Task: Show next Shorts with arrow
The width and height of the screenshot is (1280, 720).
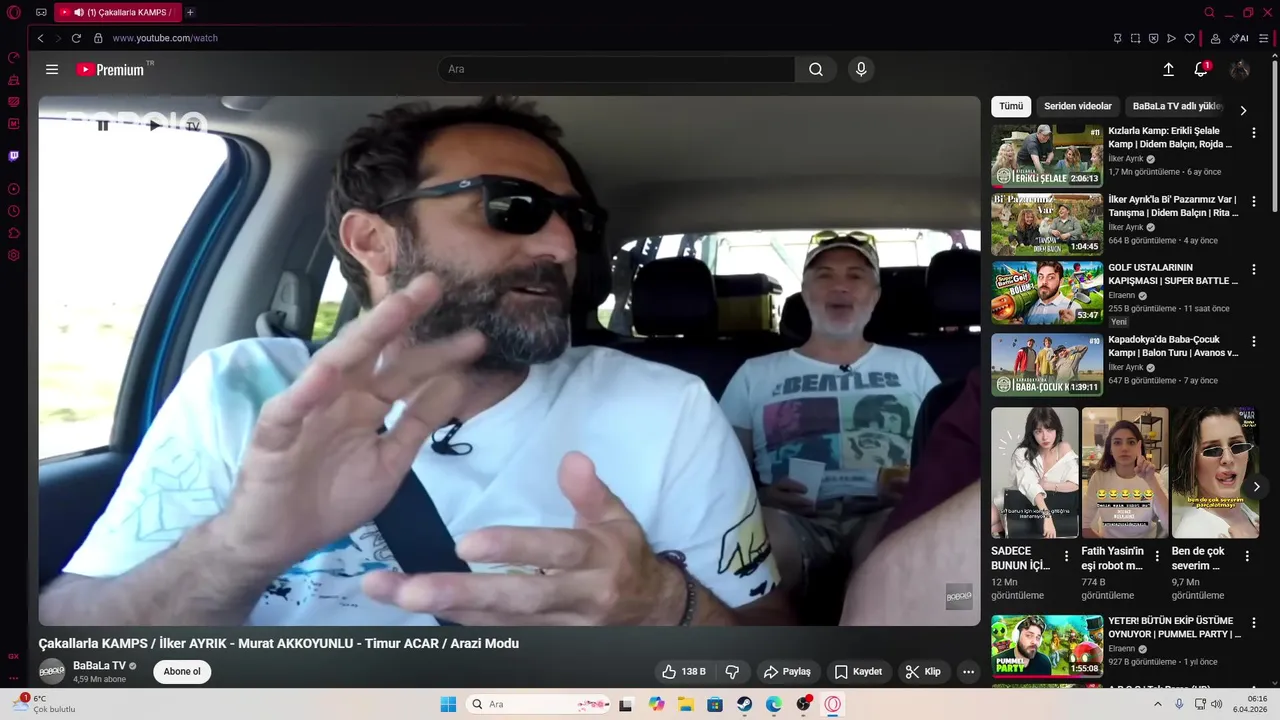Action: click(1257, 486)
